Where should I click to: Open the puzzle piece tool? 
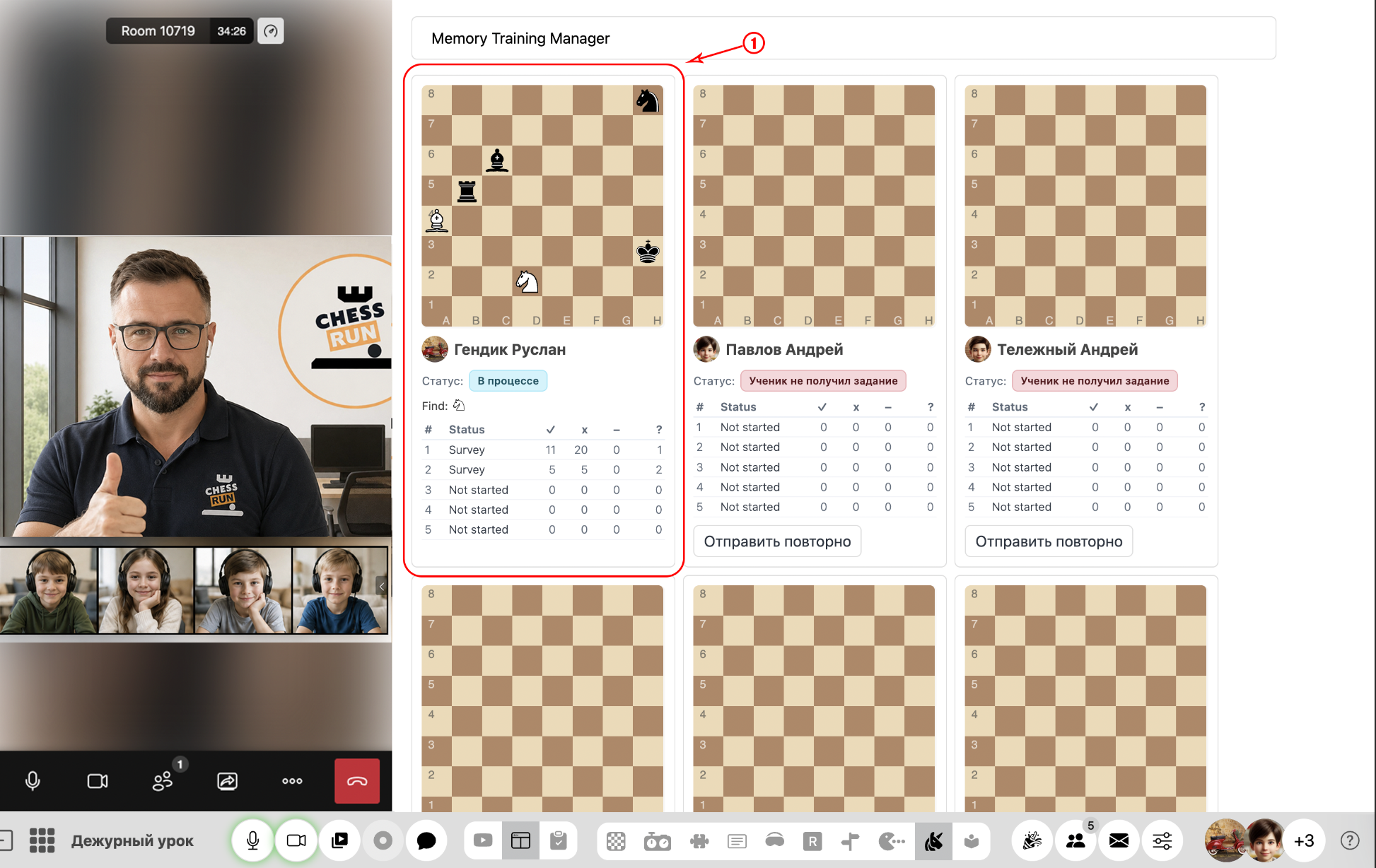[699, 840]
